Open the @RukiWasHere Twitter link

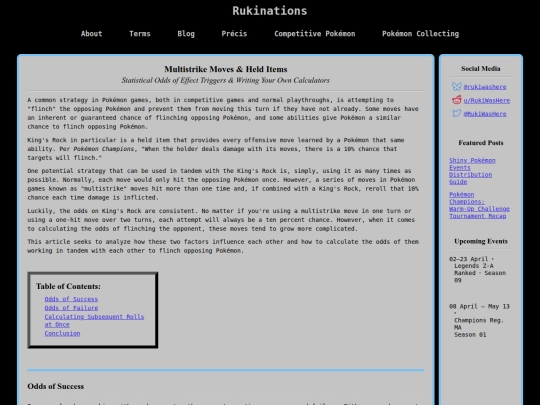click(485, 114)
